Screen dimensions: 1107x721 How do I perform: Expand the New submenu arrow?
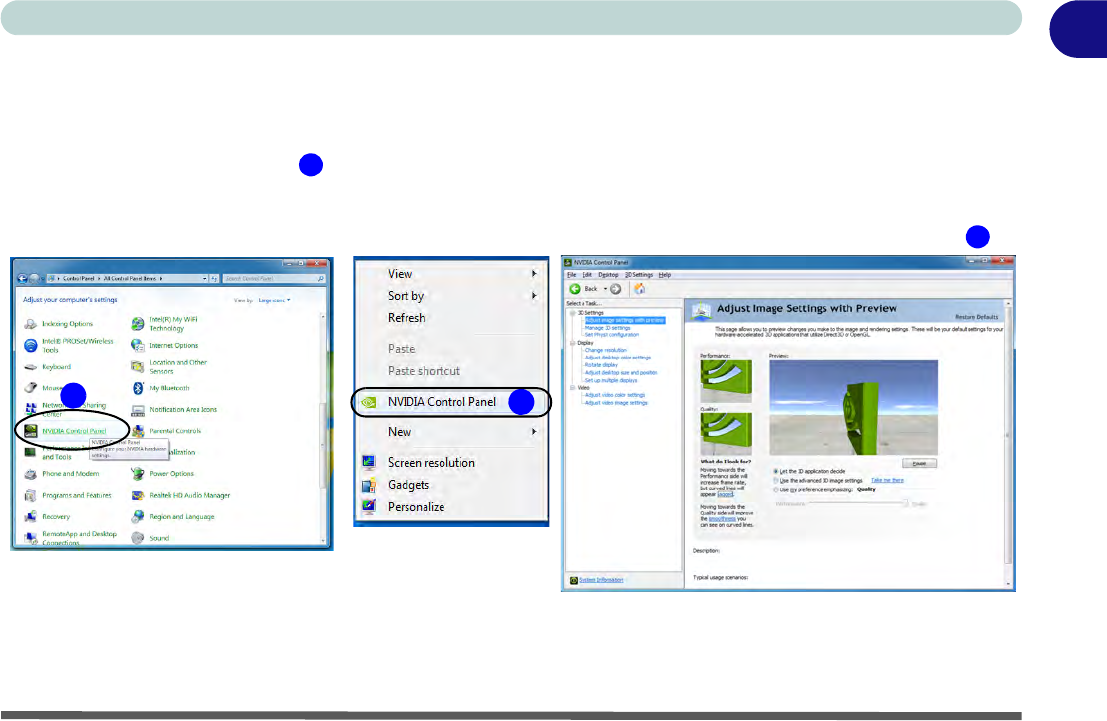pyautogui.click(x=535, y=432)
